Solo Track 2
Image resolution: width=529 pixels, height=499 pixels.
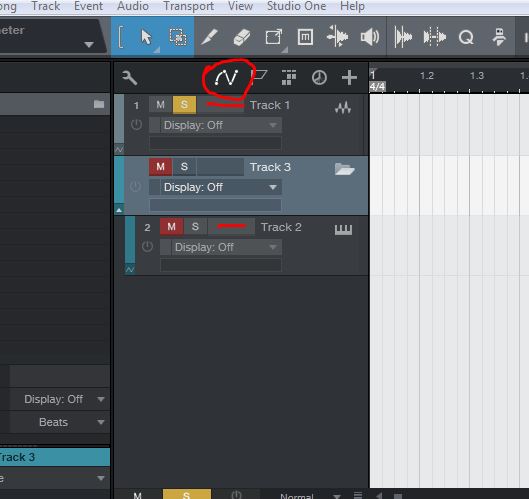coord(195,227)
